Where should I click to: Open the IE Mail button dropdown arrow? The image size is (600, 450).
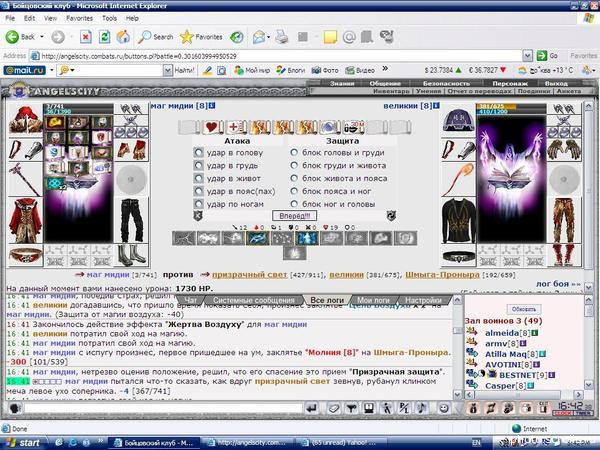(x=269, y=38)
